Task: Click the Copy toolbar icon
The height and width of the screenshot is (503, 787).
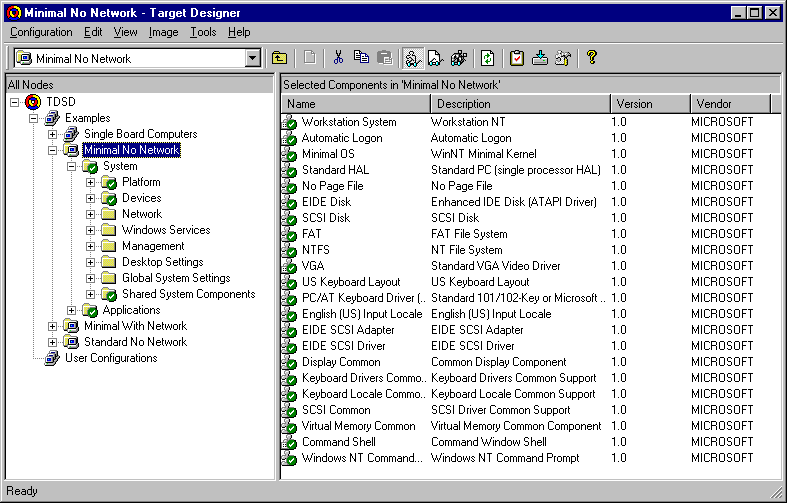Action: point(361,58)
